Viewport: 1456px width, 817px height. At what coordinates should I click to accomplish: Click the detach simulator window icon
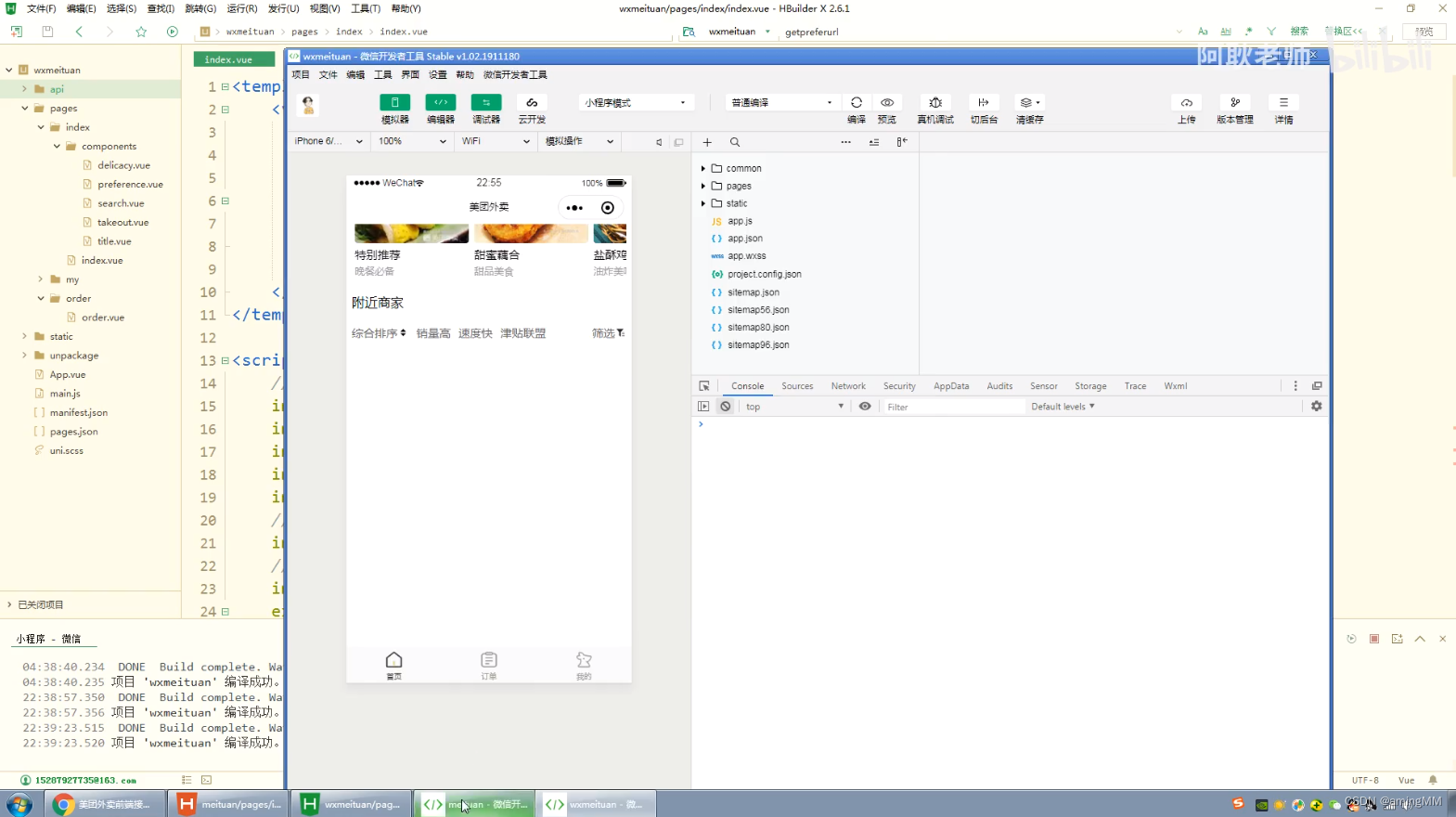pos(678,142)
